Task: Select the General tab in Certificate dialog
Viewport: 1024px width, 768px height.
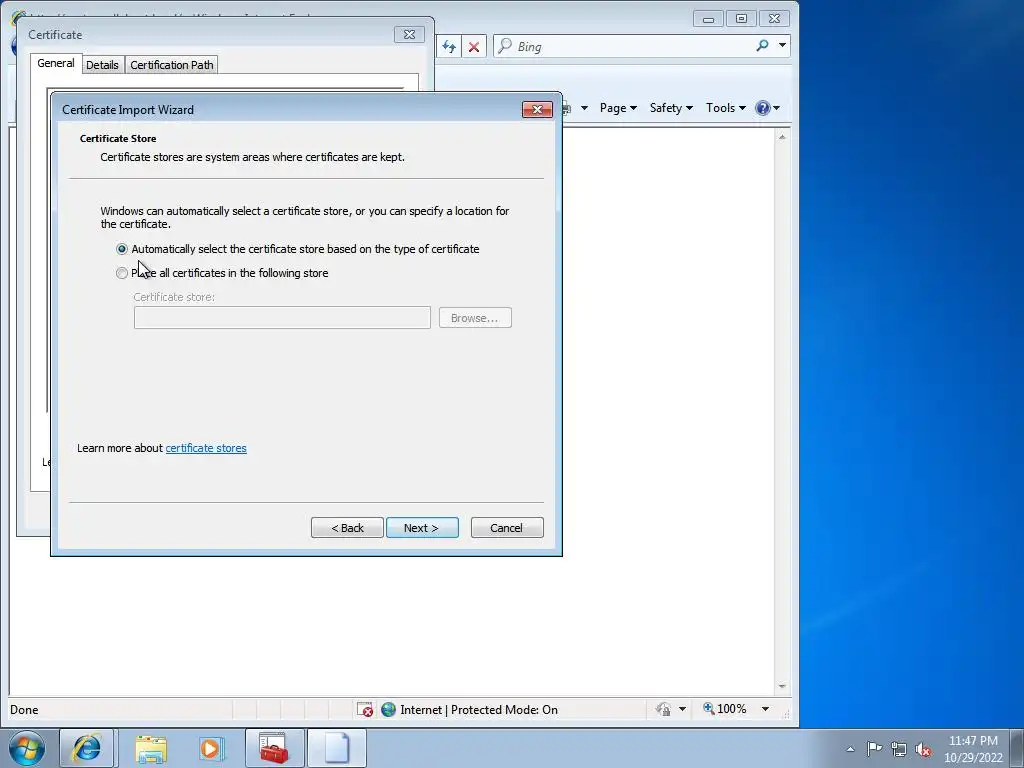Action: [56, 63]
